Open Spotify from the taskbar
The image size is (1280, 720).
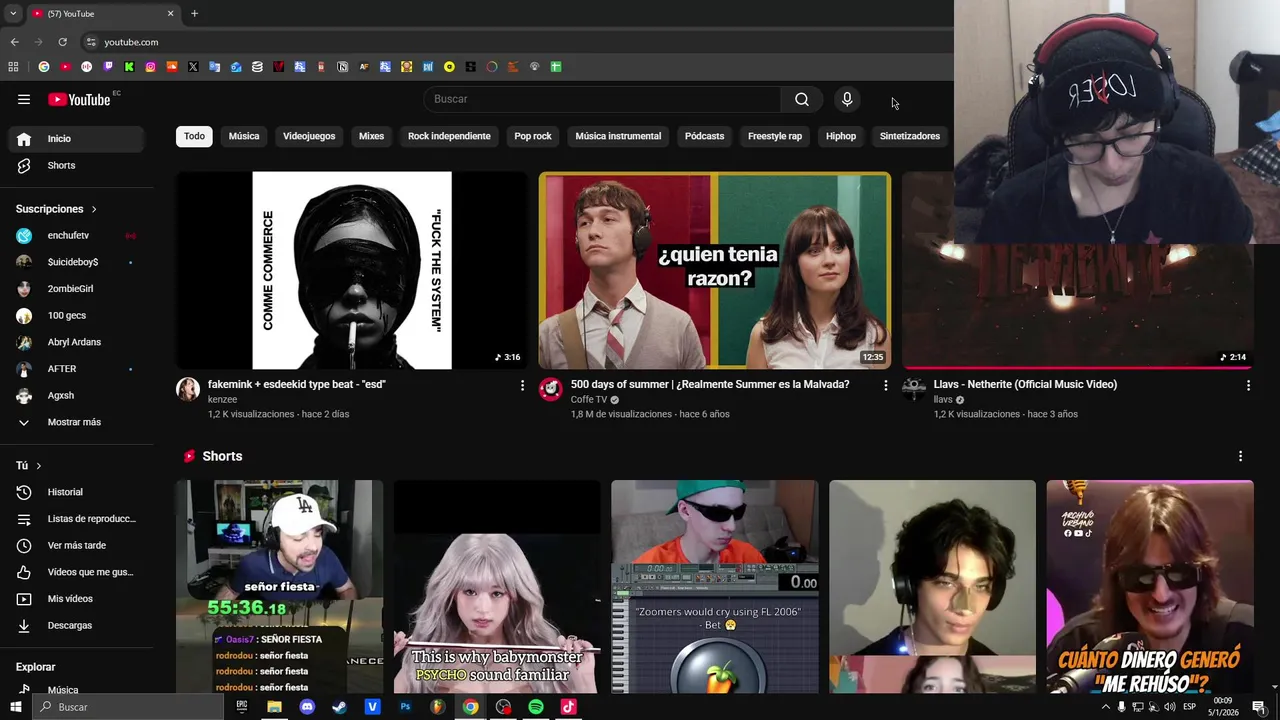tap(536, 707)
